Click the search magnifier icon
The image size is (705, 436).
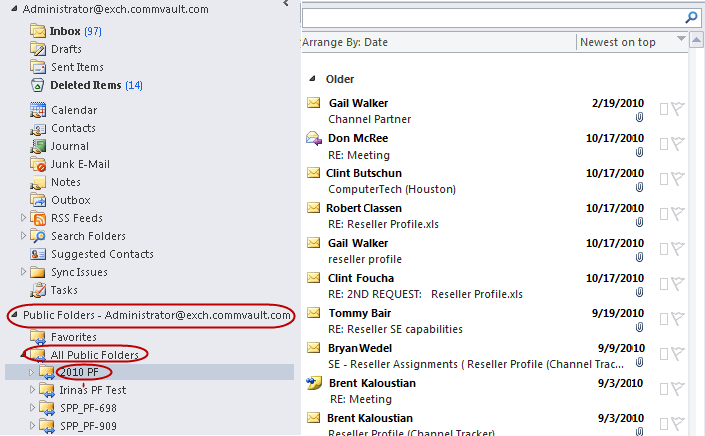[x=690, y=17]
